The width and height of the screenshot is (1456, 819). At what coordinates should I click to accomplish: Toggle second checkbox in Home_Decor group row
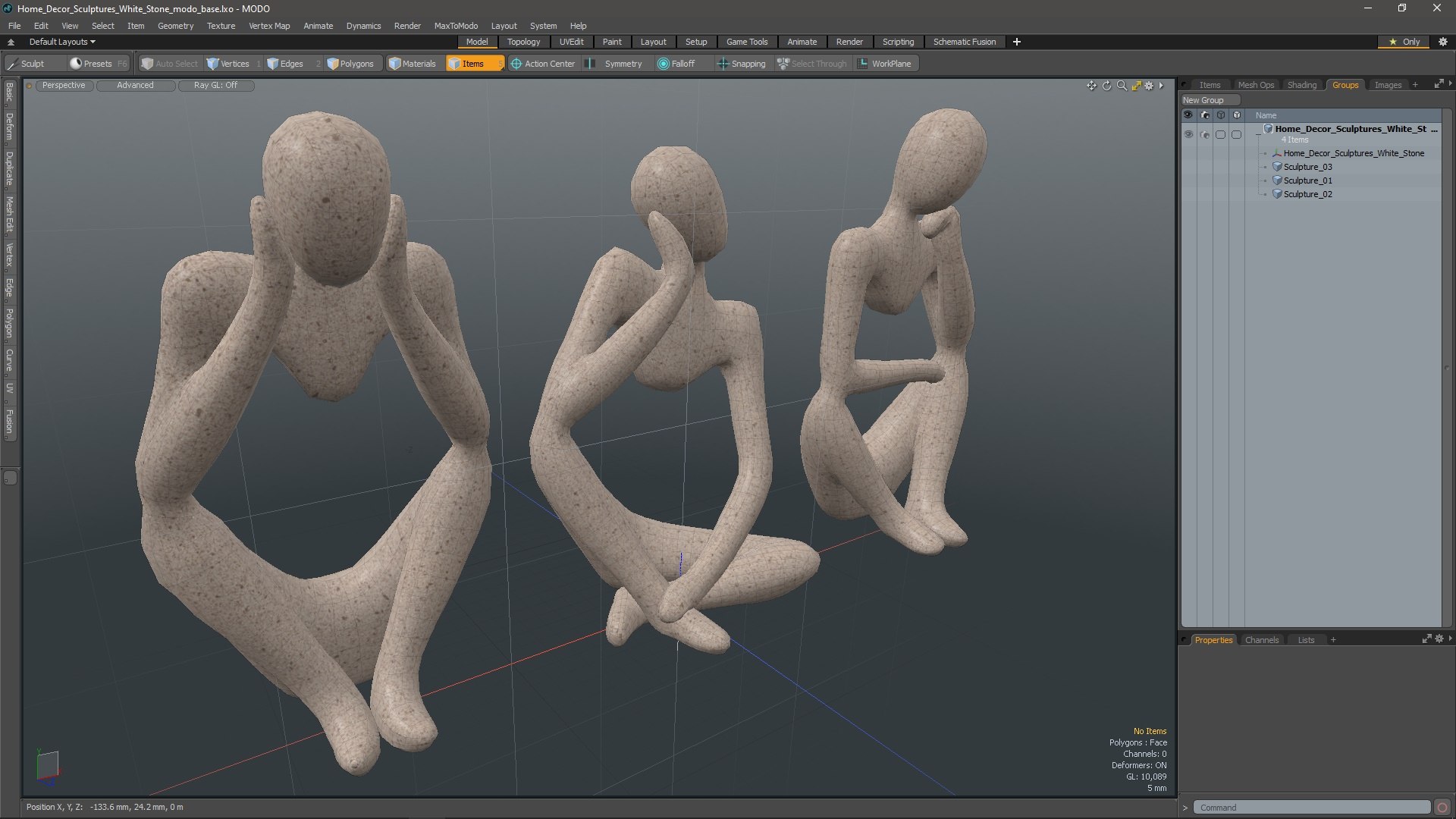point(1236,134)
